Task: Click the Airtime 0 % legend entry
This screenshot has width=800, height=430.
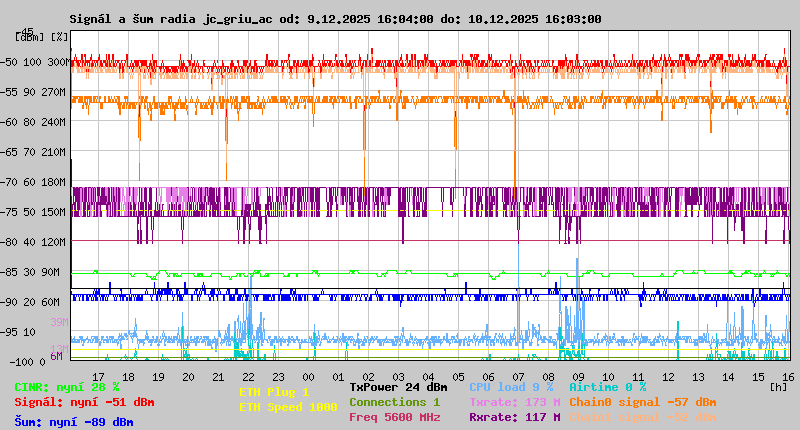Action: (607, 387)
